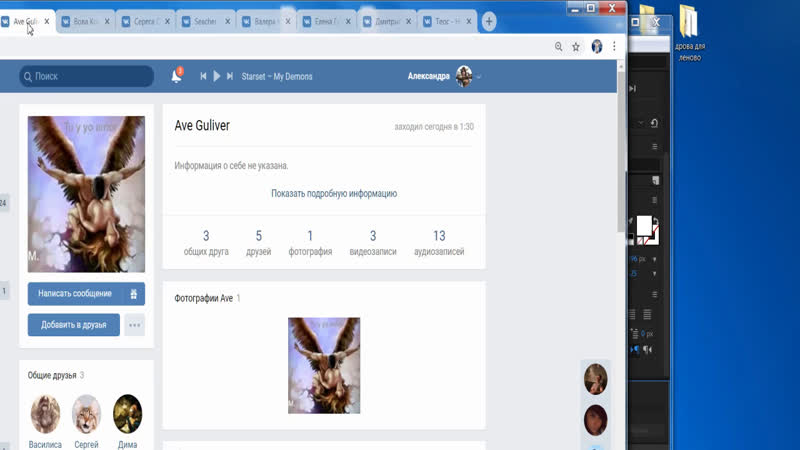Screen dimensions: 800x450
Task: Send a gift via gift icon
Action: click(x=134, y=294)
